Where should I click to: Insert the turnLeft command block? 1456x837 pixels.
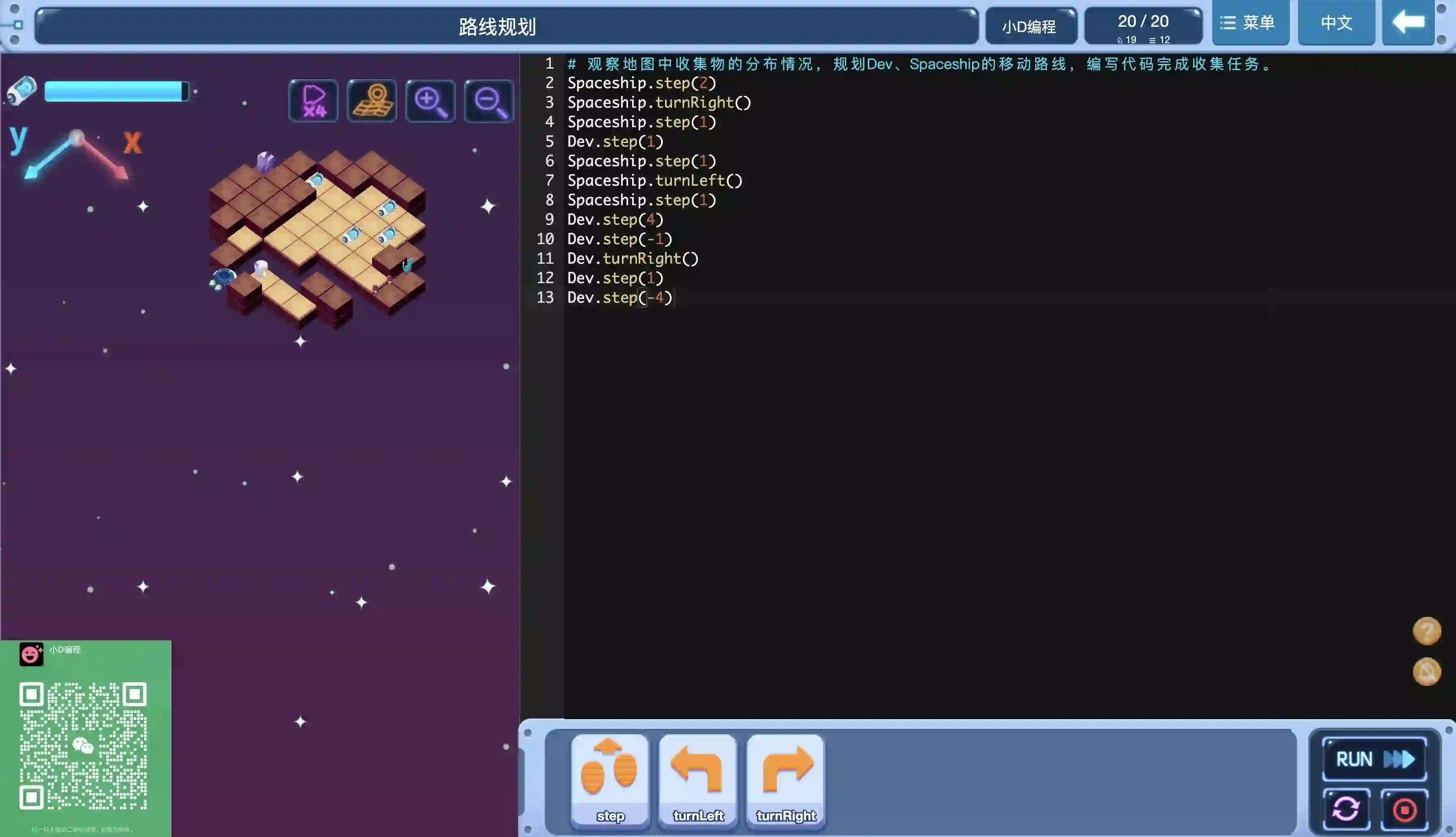pos(698,781)
